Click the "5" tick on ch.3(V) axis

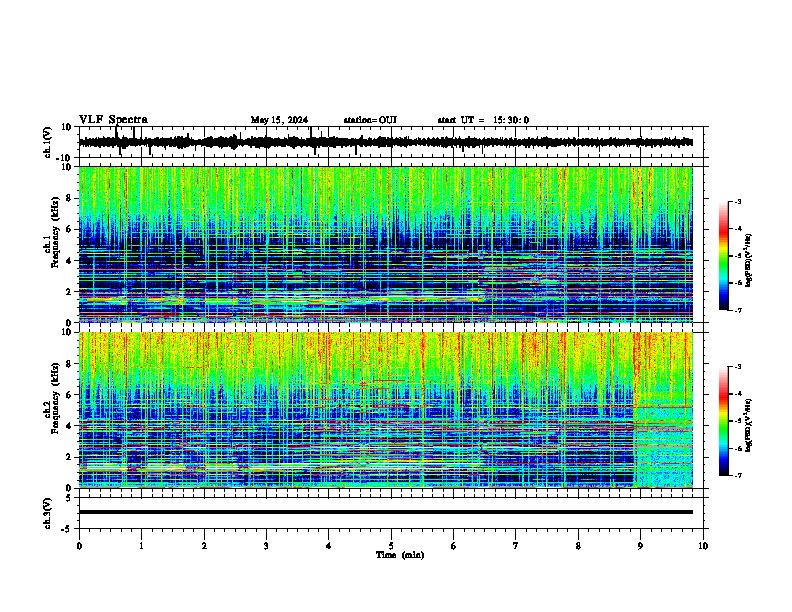click(69, 497)
